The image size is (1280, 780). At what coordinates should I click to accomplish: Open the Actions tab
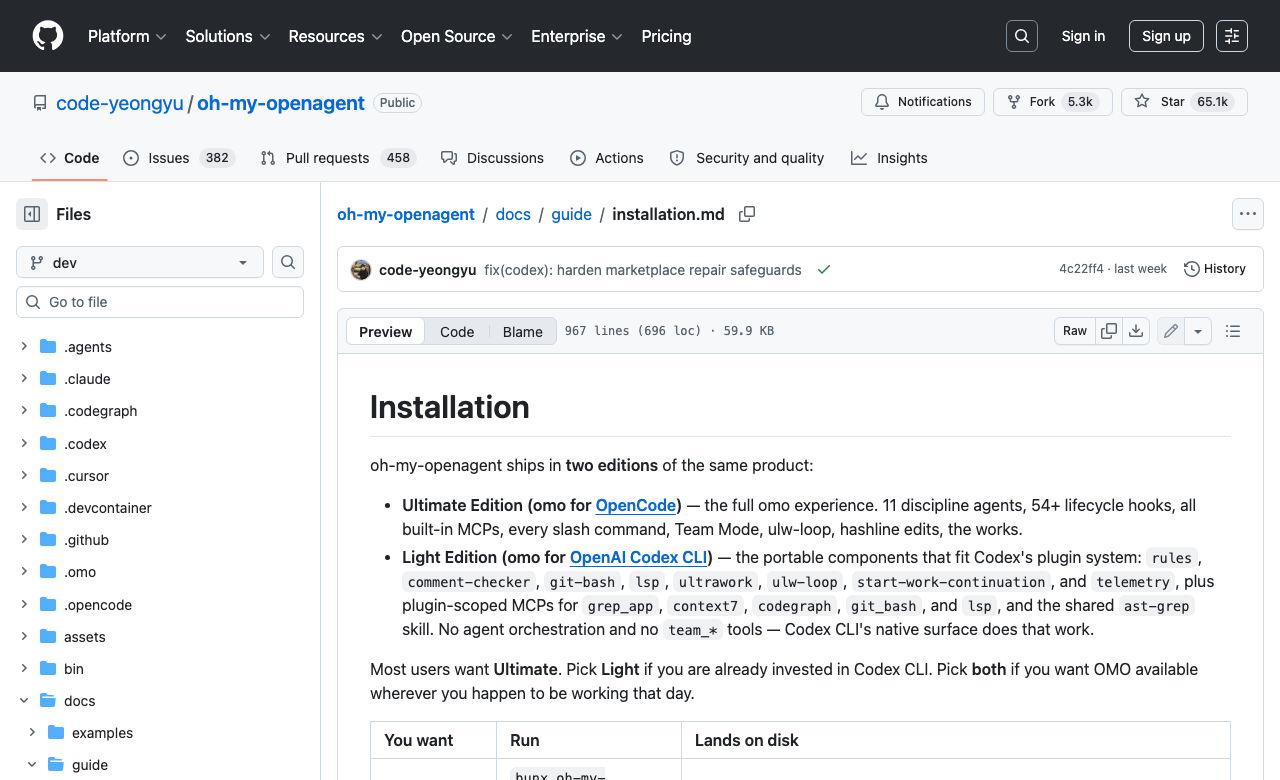tap(607, 158)
